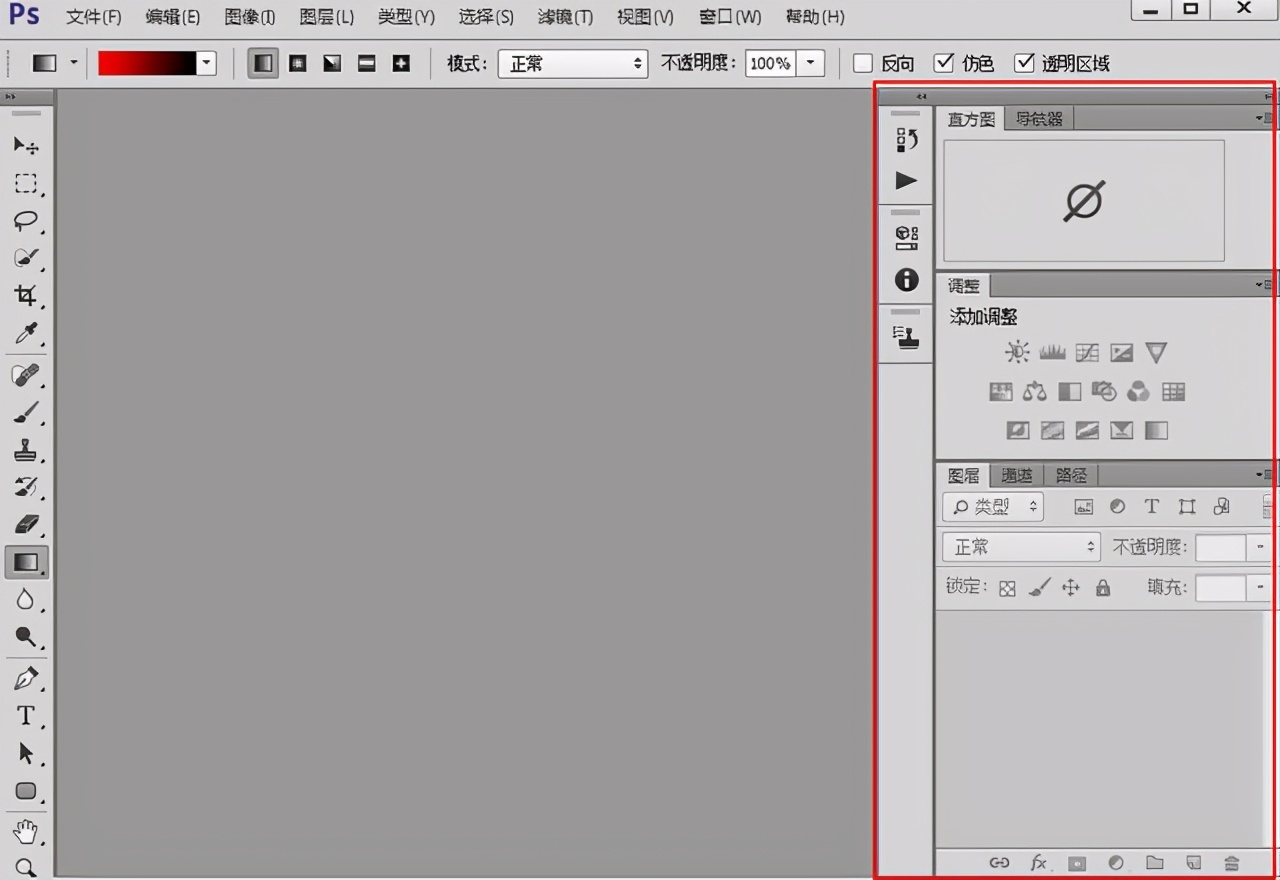The width and height of the screenshot is (1280, 880).
Task: Select the Quick Selection tool
Action: [26, 258]
